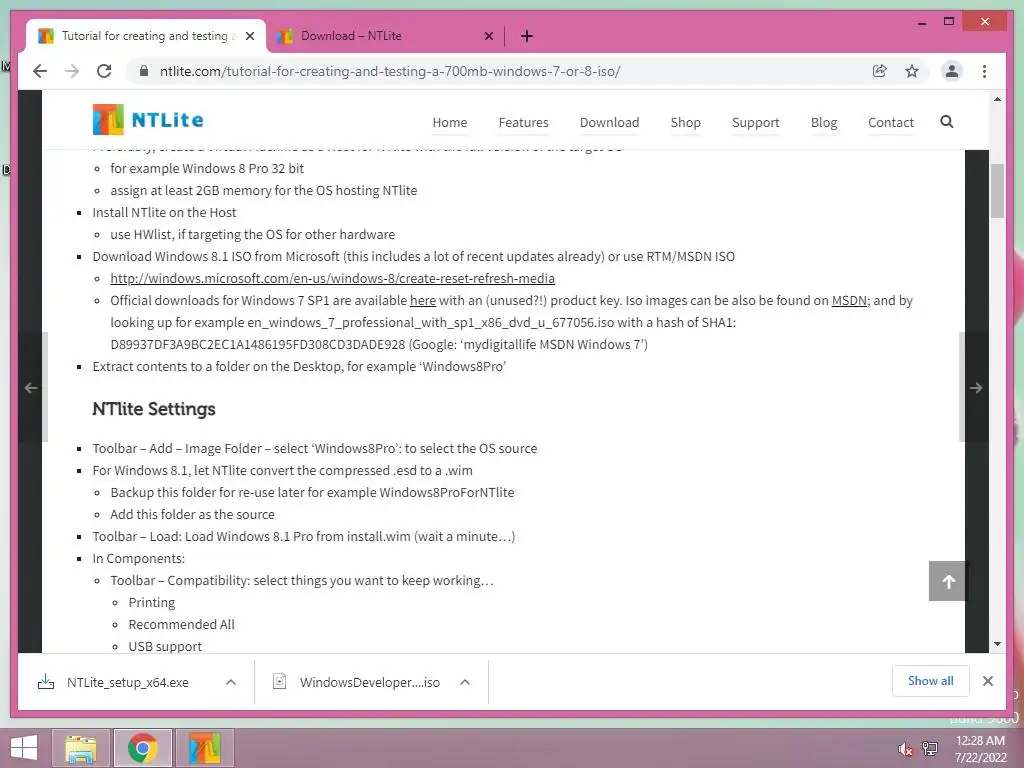This screenshot has width=1024, height=768.
Task: Follow the 'here' link for Windows 7 SP1
Action: click(423, 300)
